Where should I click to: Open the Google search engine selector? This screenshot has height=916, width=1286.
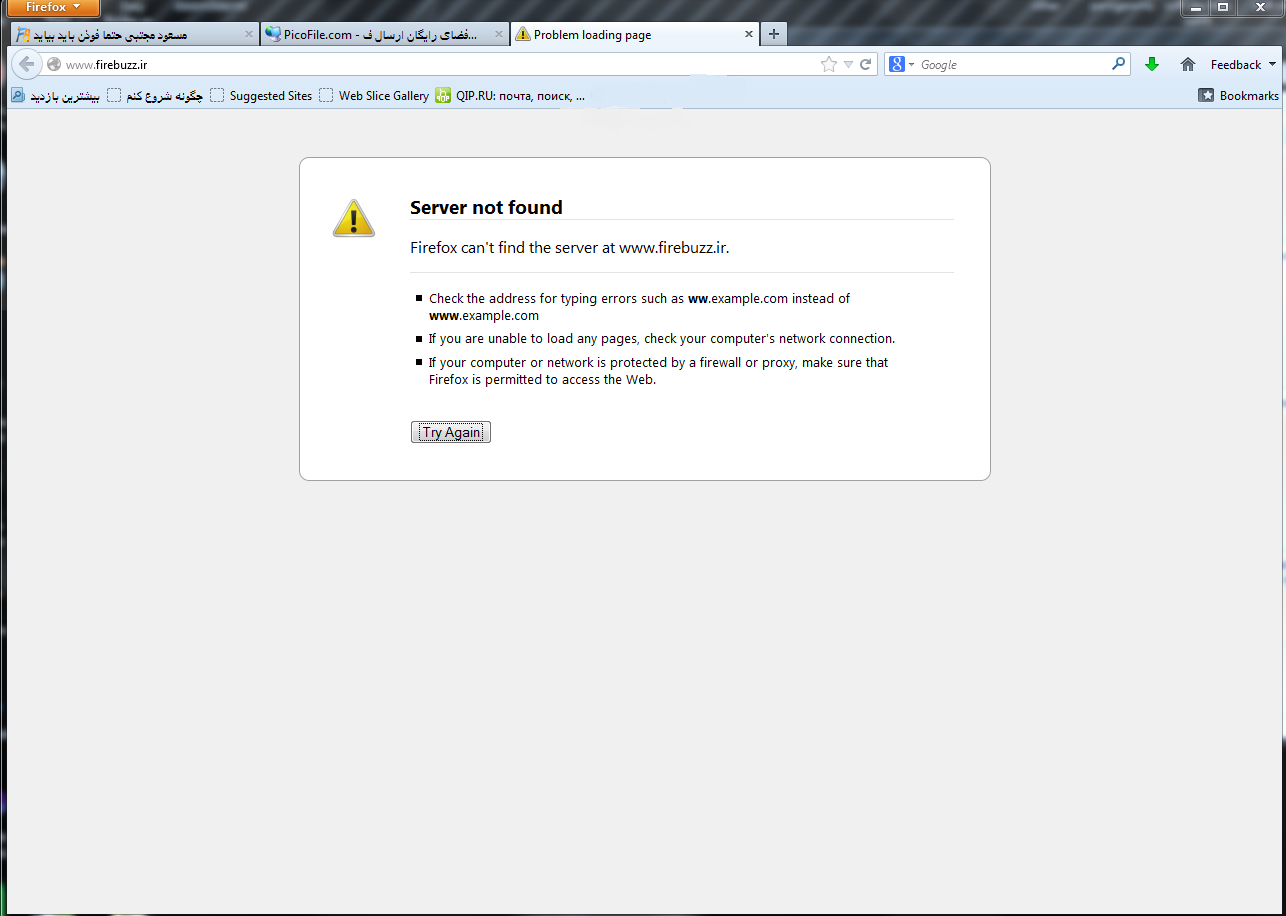[901, 64]
